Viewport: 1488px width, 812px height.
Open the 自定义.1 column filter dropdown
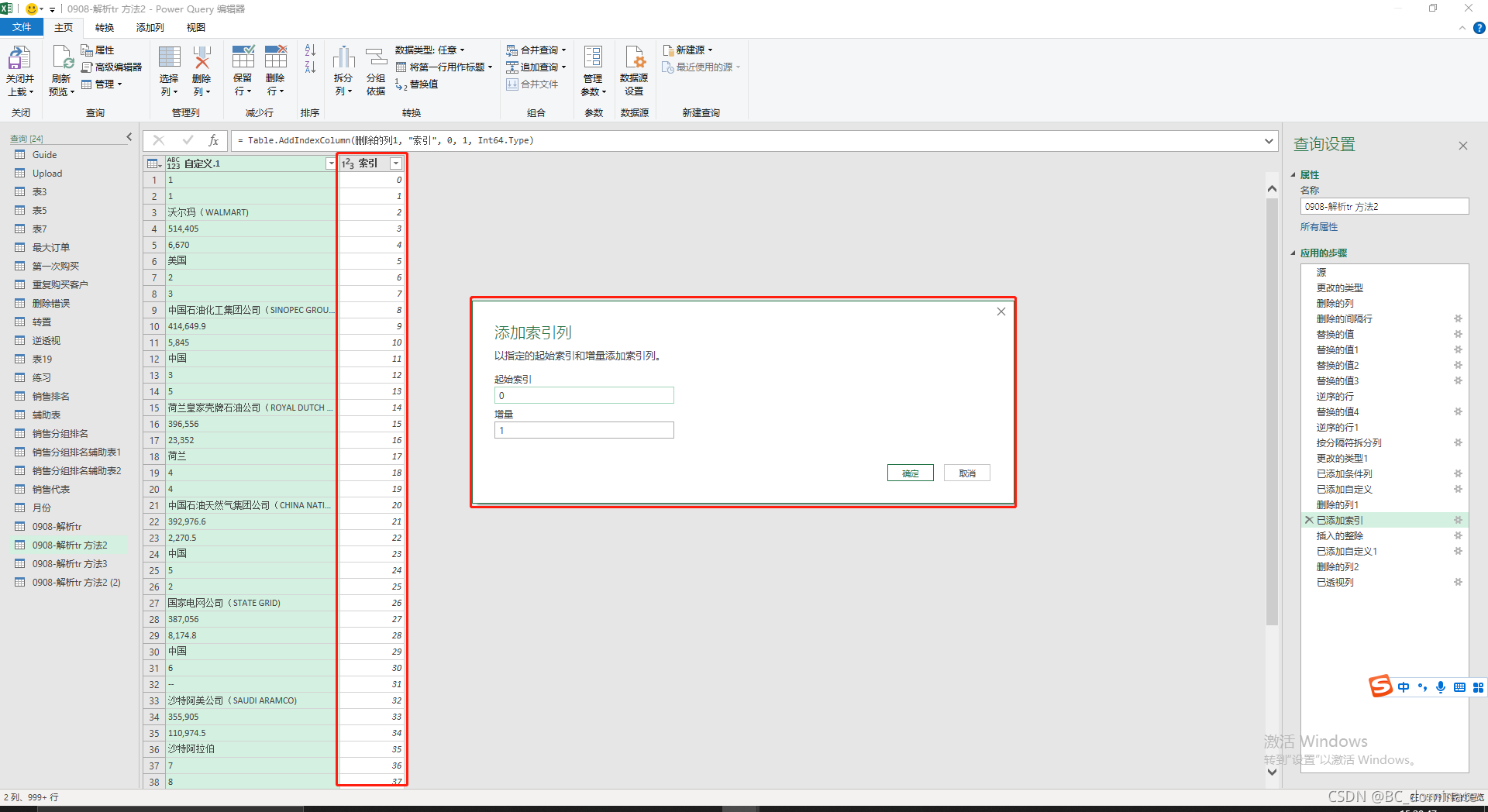pos(331,163)
